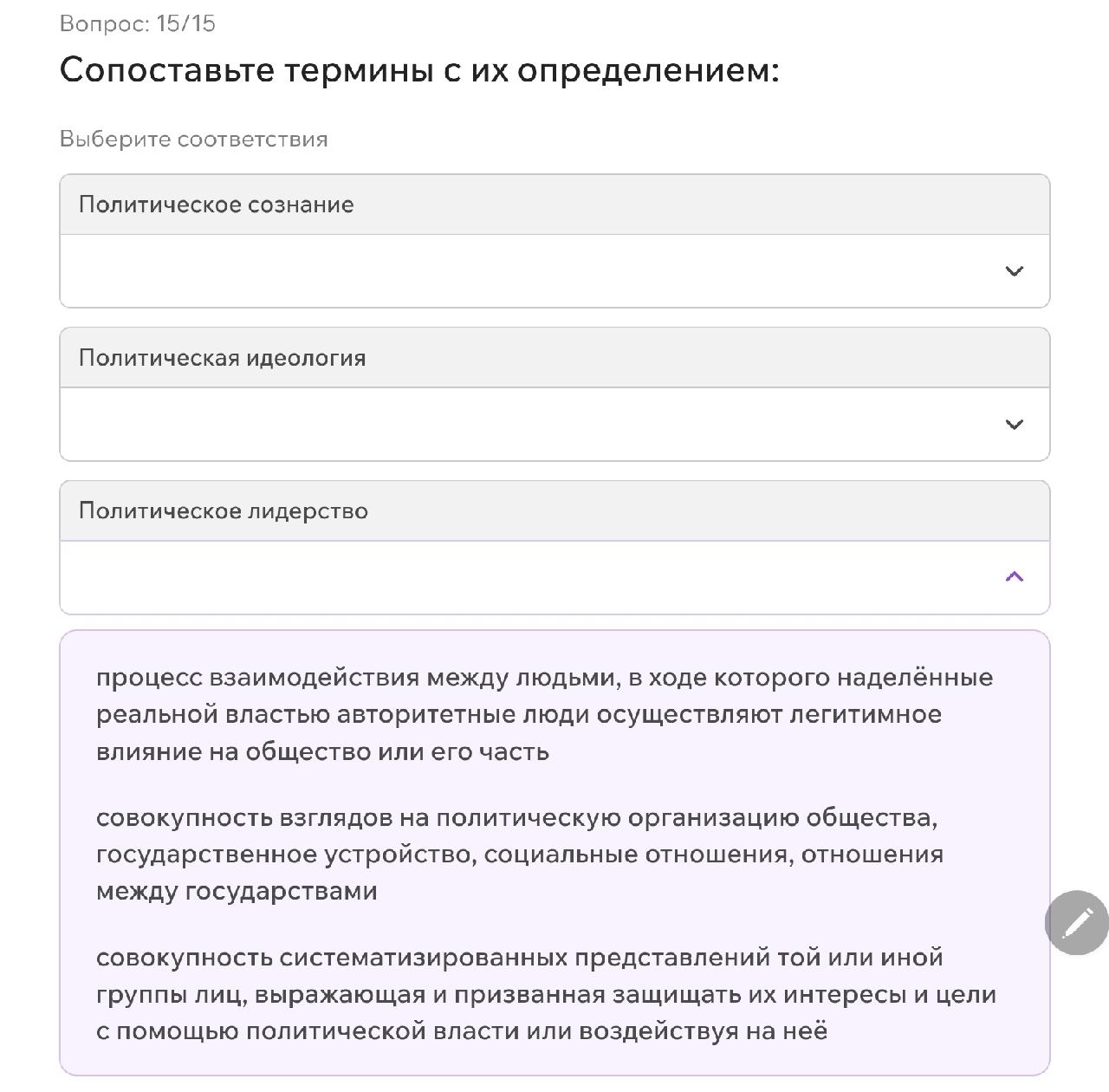
Task: Click the floating pencil edit icon
Action: [1077, 922]
